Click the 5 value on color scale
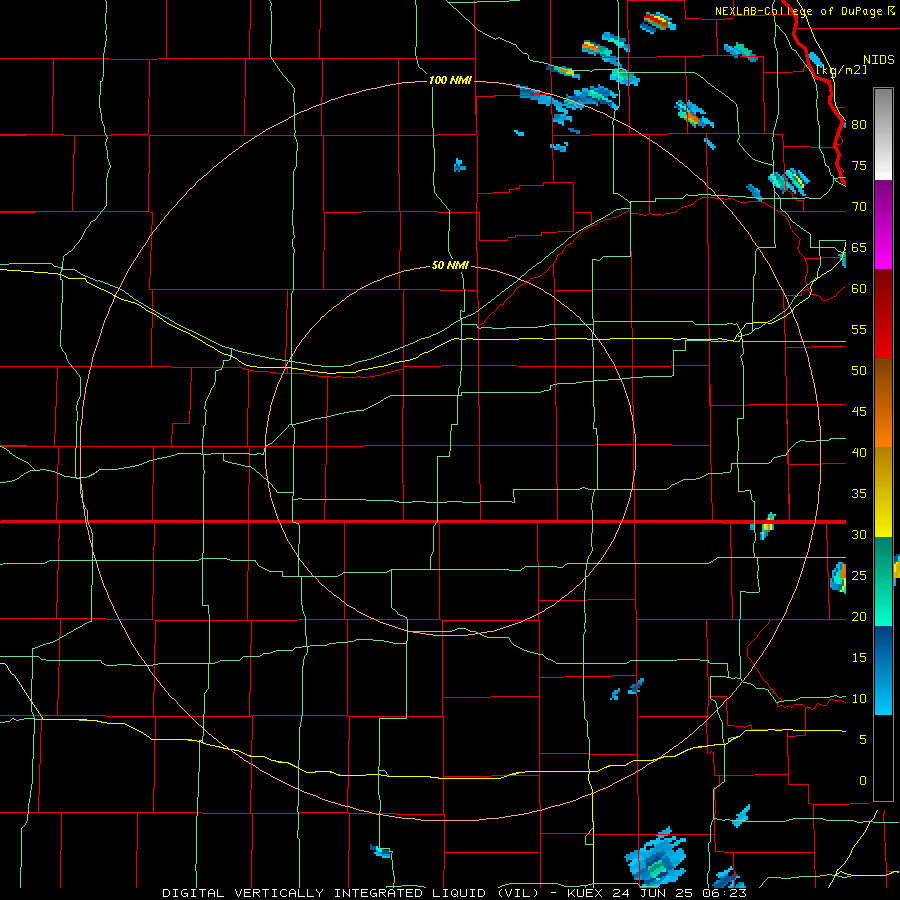The height and width of the screenshot is (900, 900). pos(863,739)
